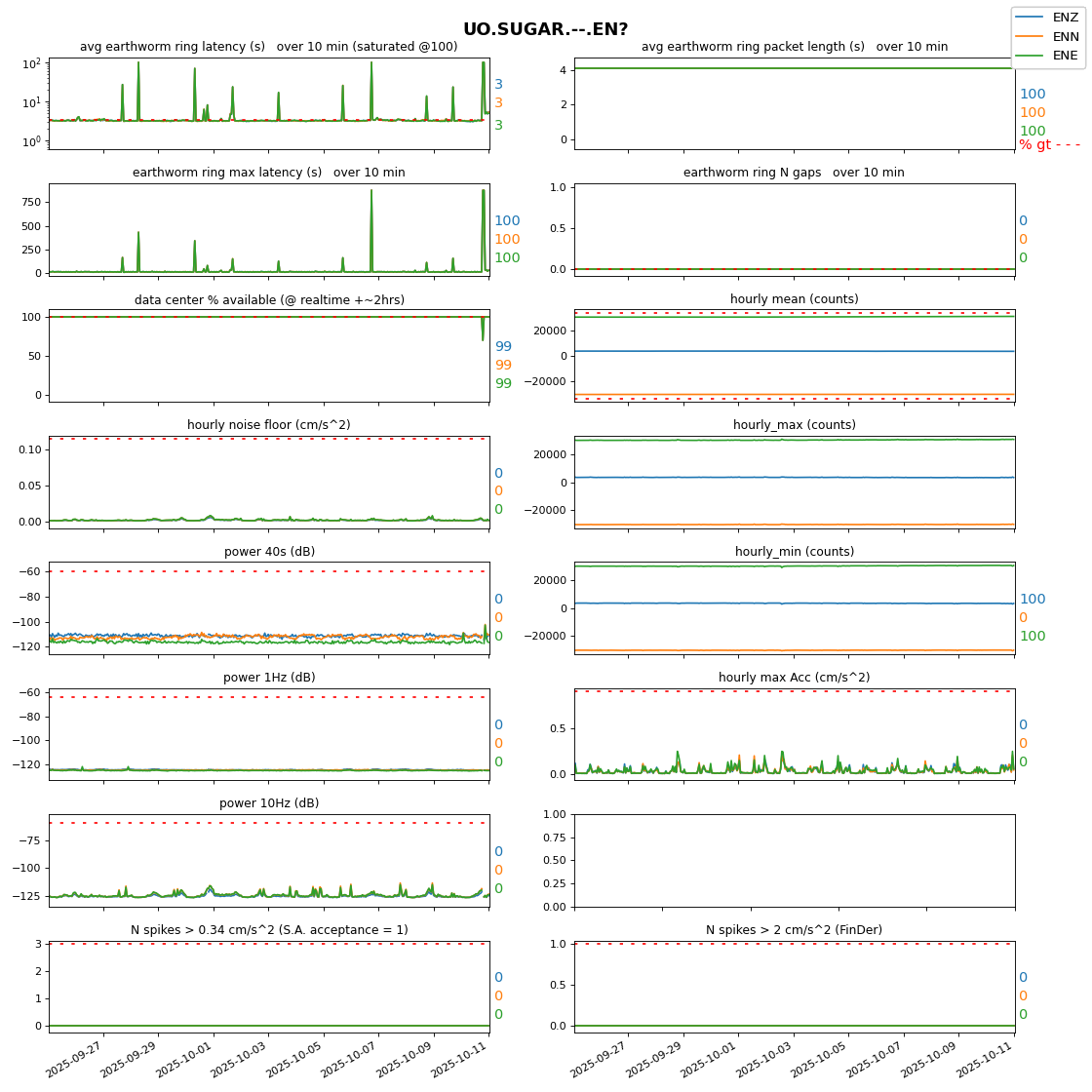Select the power 1Hz (dB) plot title

[269, 678]
